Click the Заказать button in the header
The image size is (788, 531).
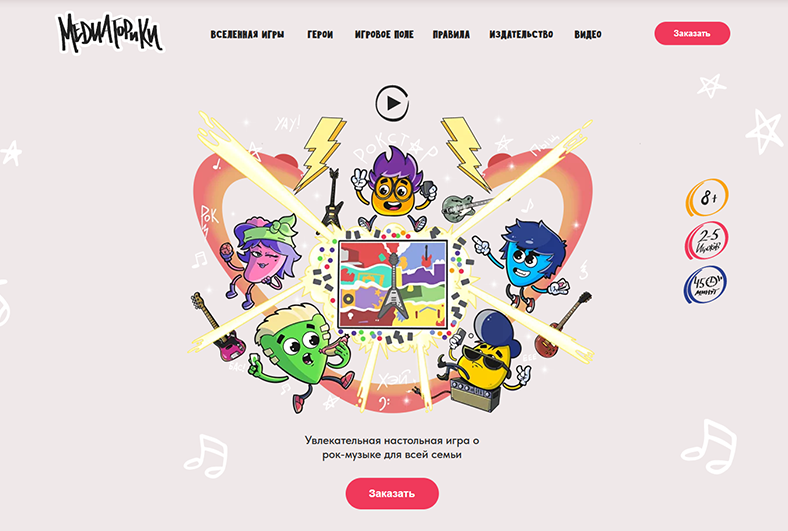point(692,33)
